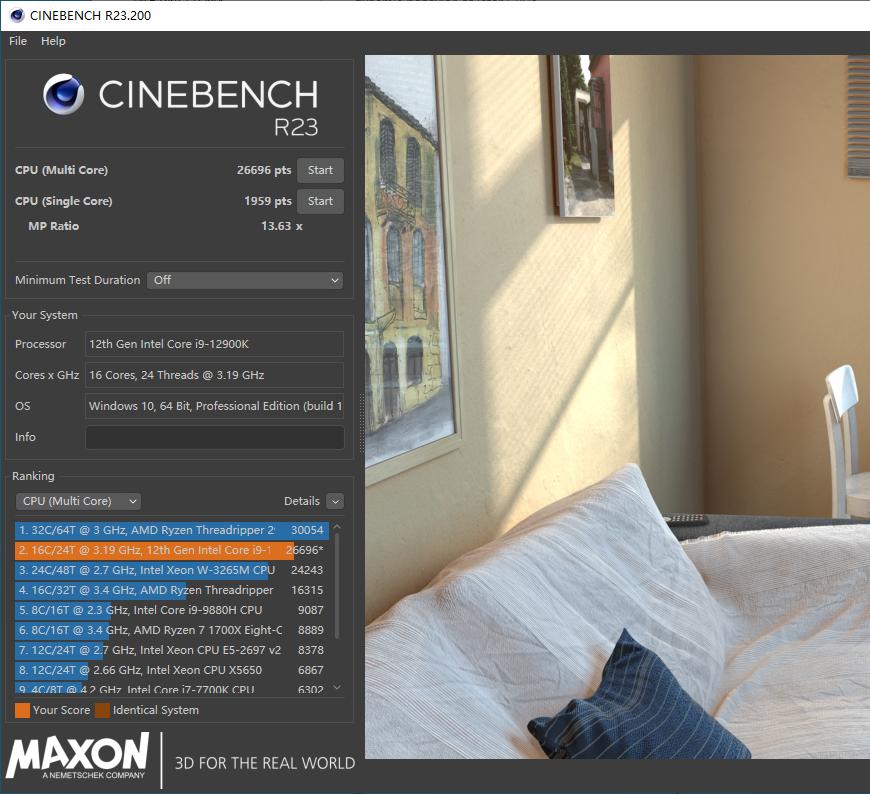Open the CPU (Multi Core) ranking dropdown

click(x=78, y=501)
